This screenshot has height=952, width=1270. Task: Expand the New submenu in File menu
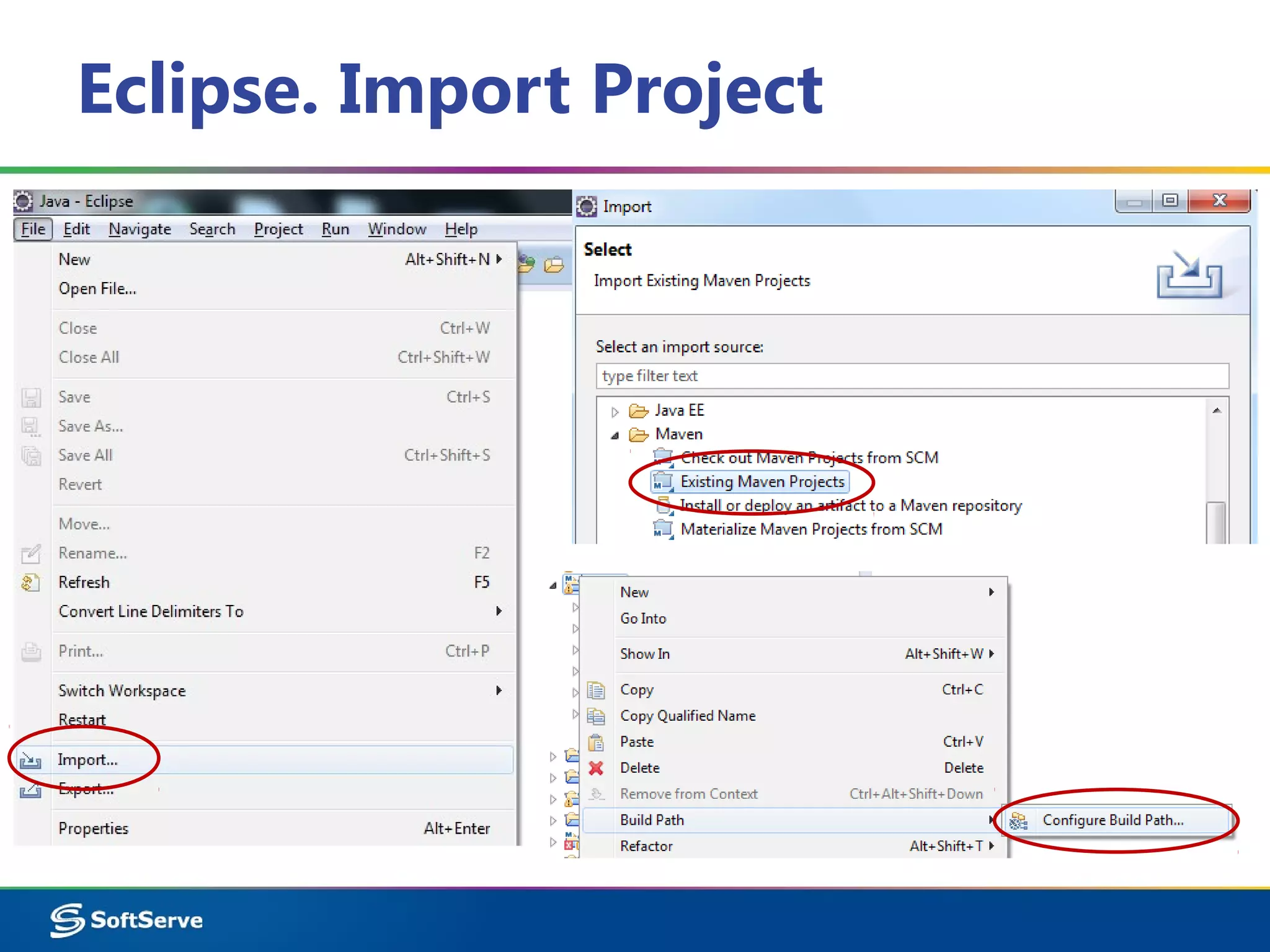tap(283, 259)
